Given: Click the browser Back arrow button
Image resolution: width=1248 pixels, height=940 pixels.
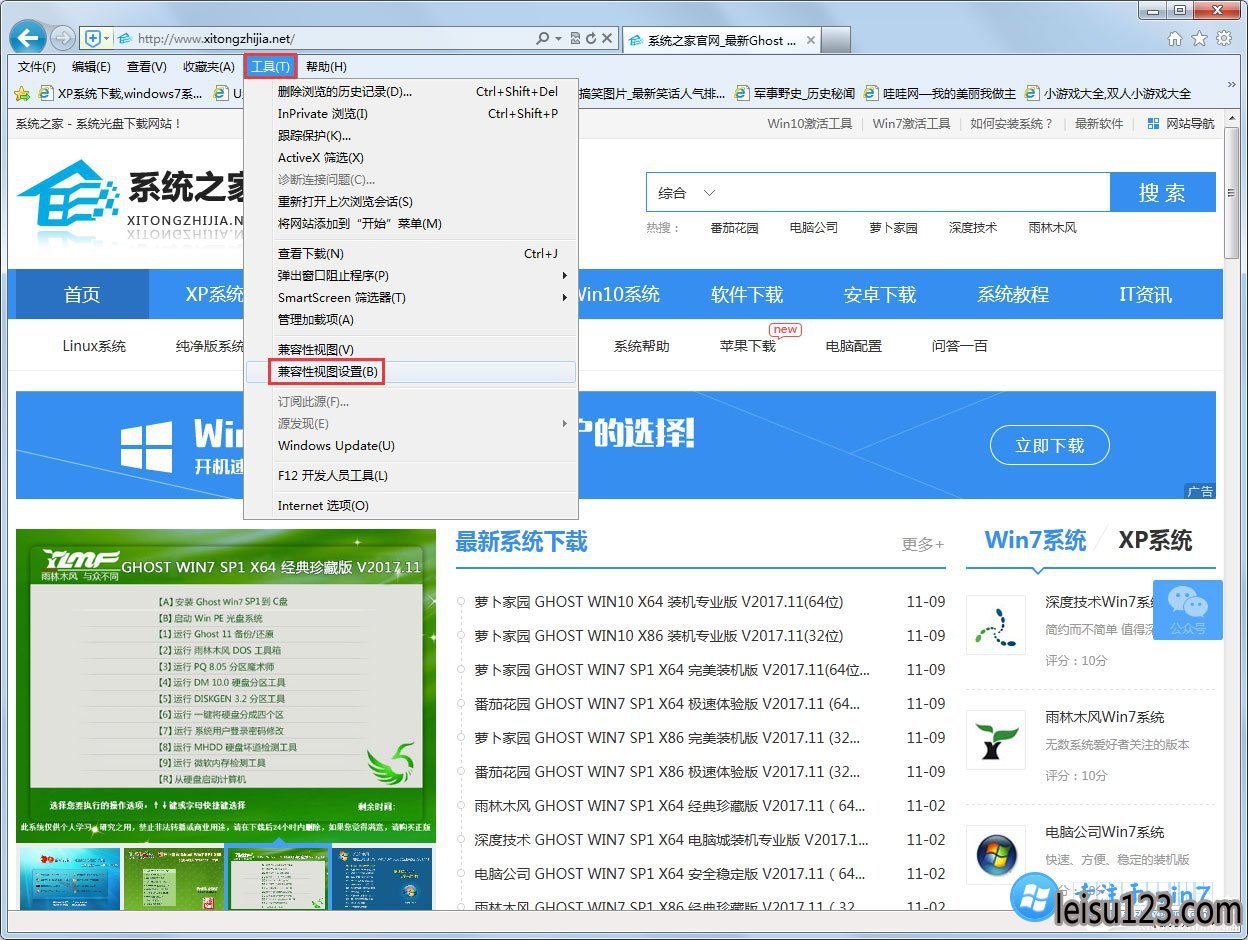Looking at the screenshot, I should click(x=27, y=38).
